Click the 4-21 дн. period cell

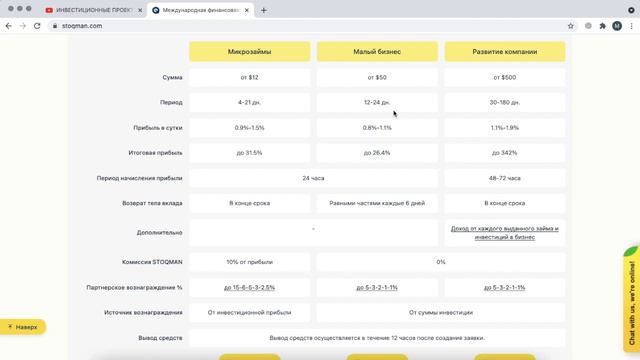pyautogui.click(x=249, y=102)
